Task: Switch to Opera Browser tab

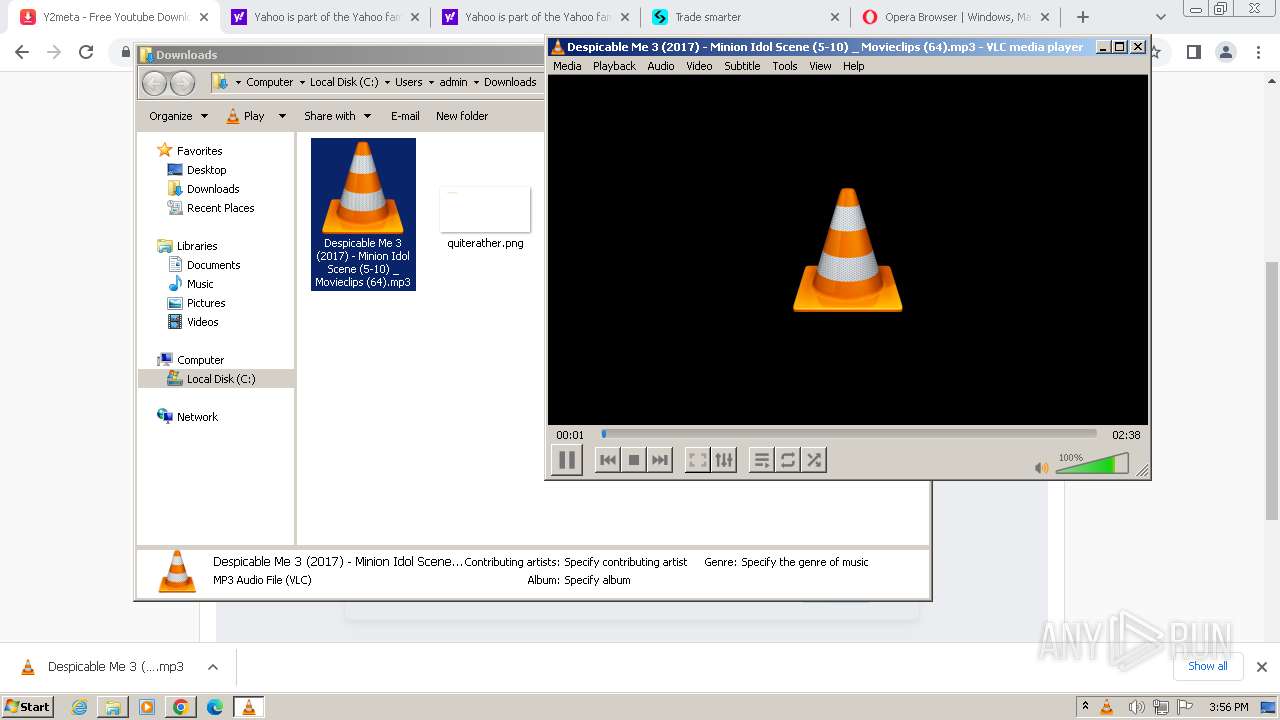Action: (x=955, y=17)
